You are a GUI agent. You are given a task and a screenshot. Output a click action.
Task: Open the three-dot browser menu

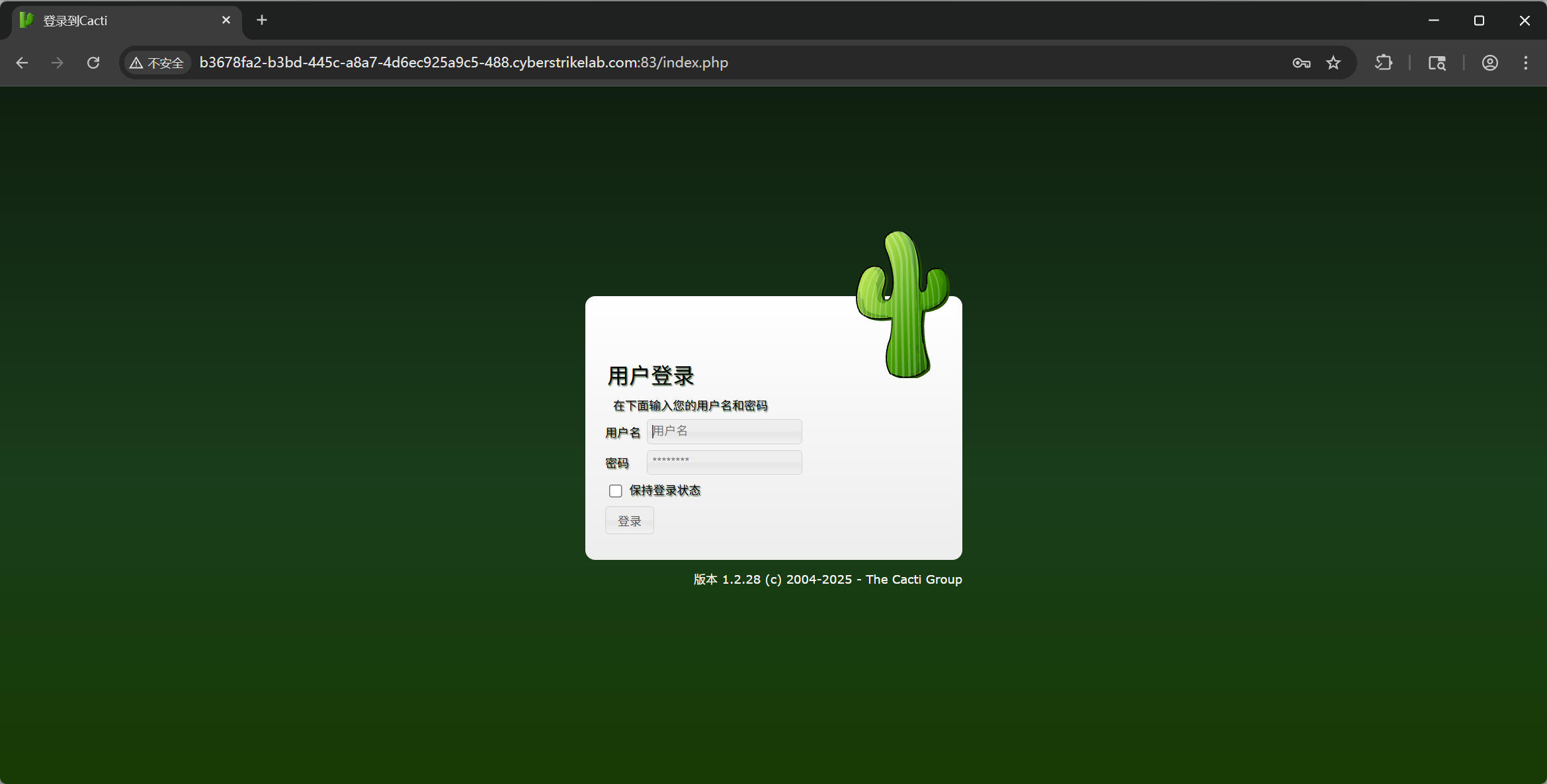click(x=1526, y=63)
